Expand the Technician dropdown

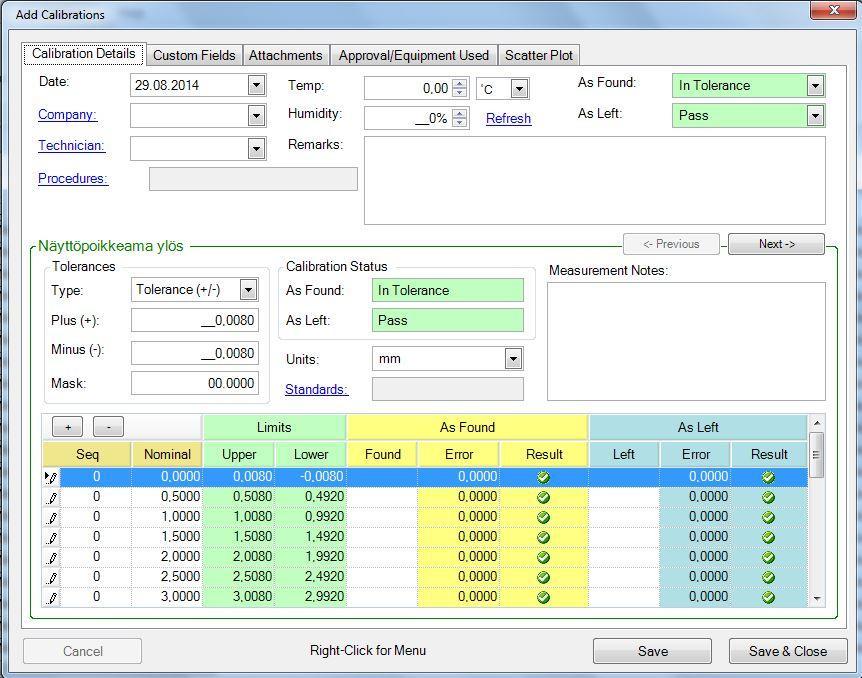pyautogui.click(x=256, y=148)
